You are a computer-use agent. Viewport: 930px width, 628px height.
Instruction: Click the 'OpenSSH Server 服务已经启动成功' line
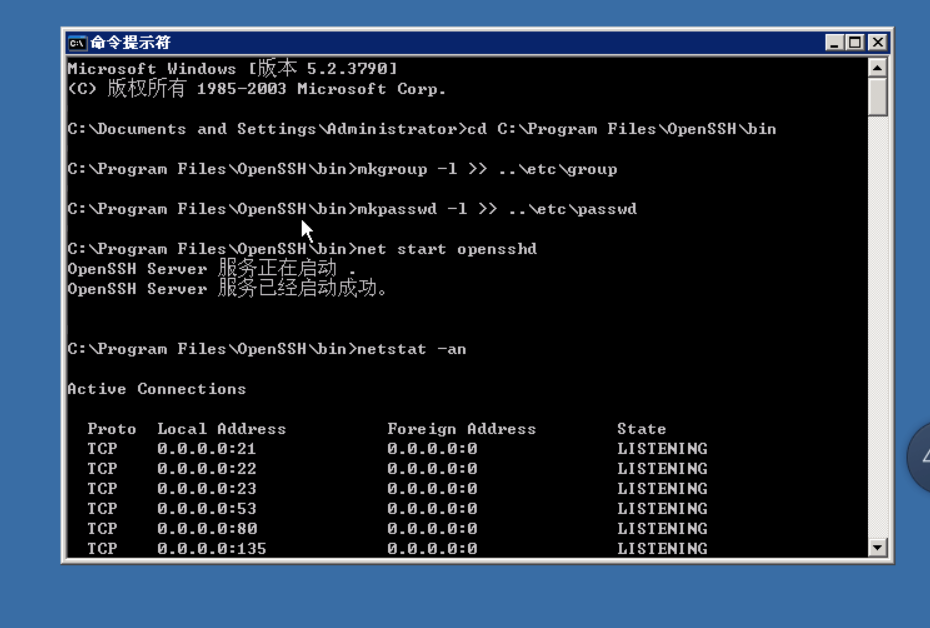(x=227, y=289)
